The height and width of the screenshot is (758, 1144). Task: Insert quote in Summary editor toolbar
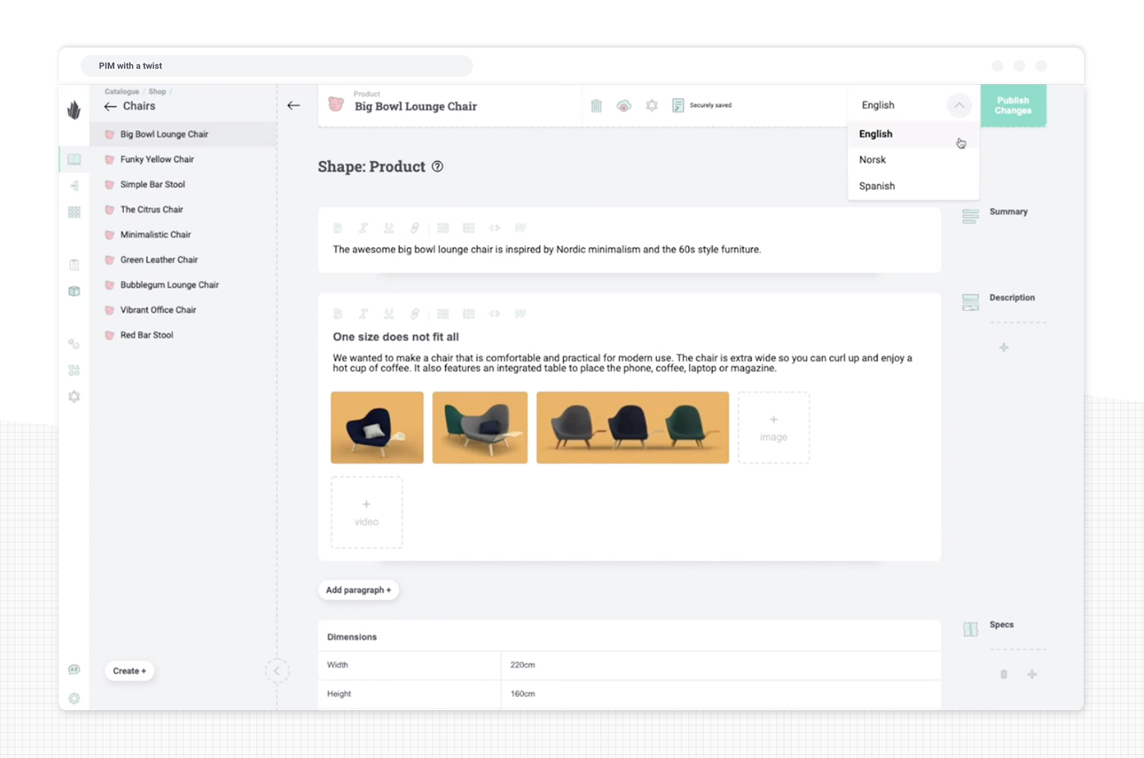tap(520, 228)
